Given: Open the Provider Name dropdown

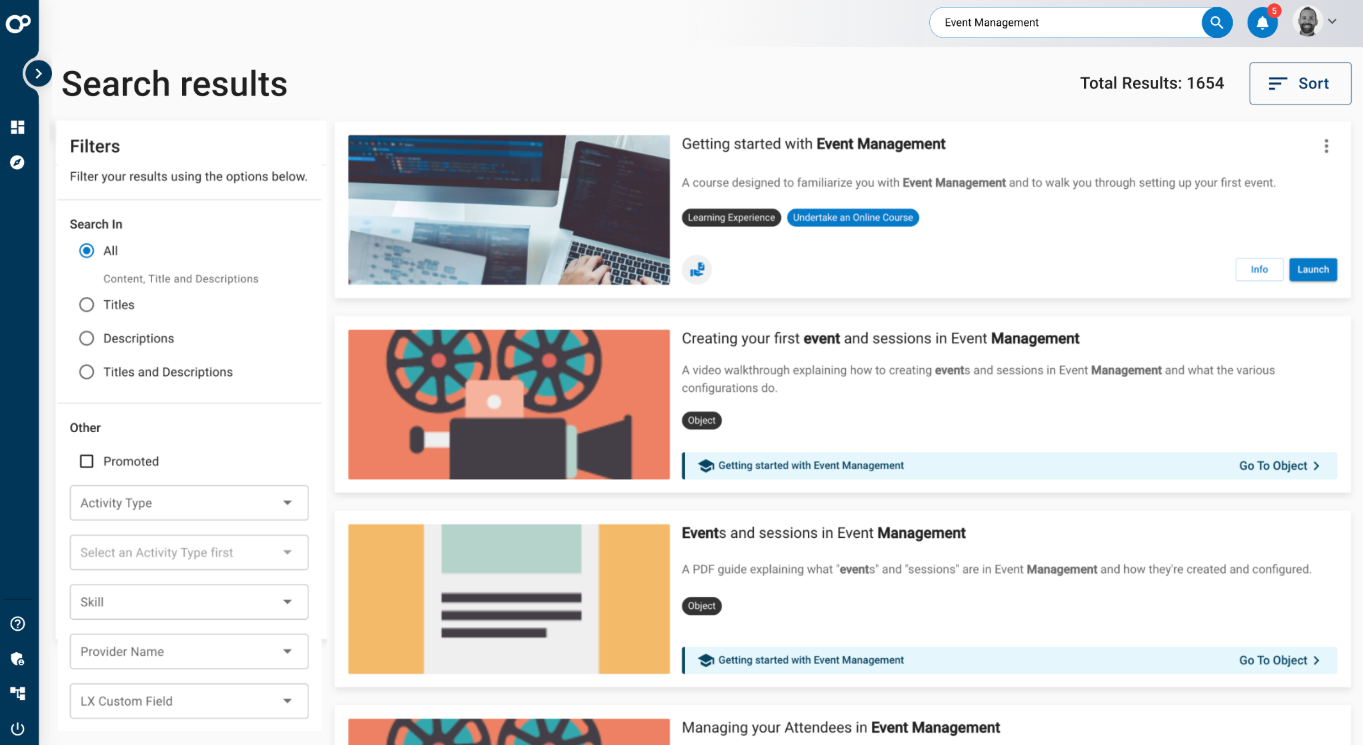Looking at the screenshot, I should [x=189, y=652].
